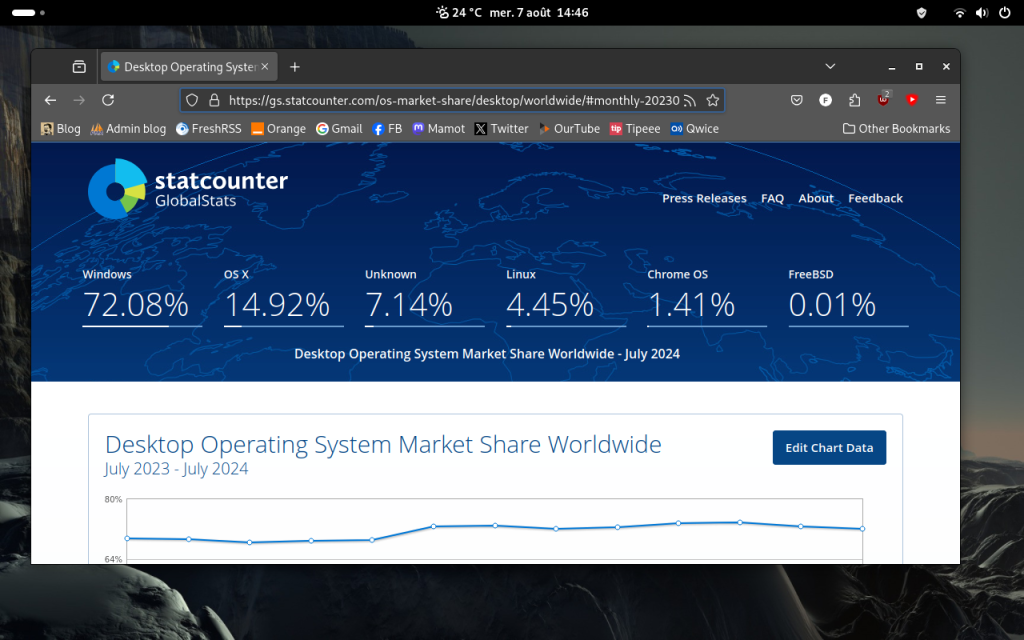Save page to Pocket
This screenshot has height=640, width=1024.
(x=797, y=100)
